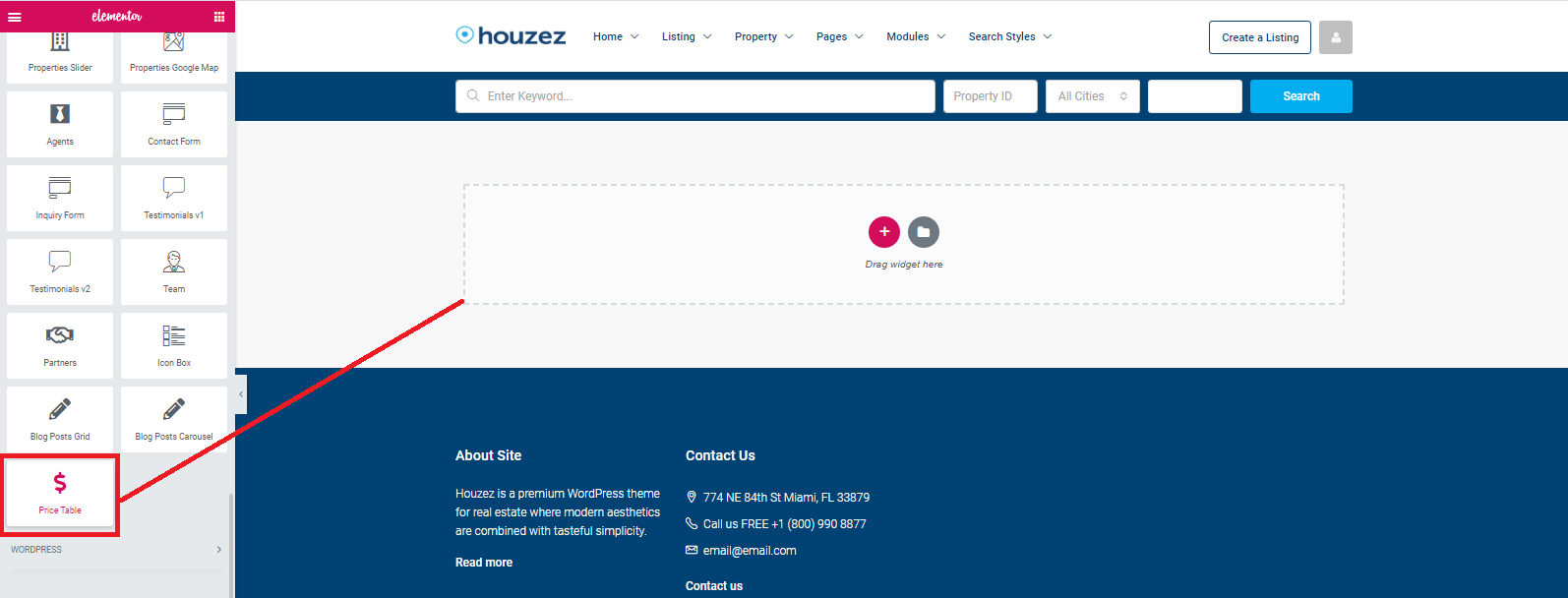This screenshot has height=598, width=1568.
Task: Select the Properties Slider widget
Action: coord(60,57)
